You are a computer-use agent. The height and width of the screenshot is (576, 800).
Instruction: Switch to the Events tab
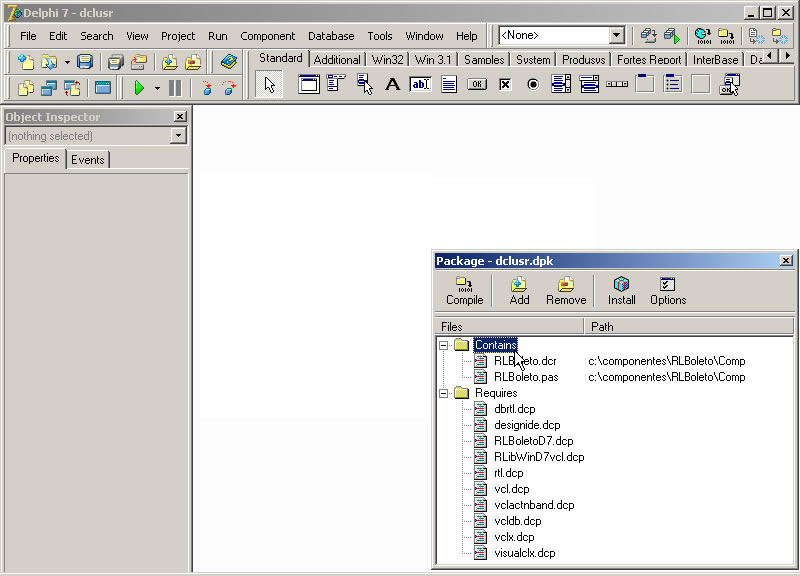[88, 159]
